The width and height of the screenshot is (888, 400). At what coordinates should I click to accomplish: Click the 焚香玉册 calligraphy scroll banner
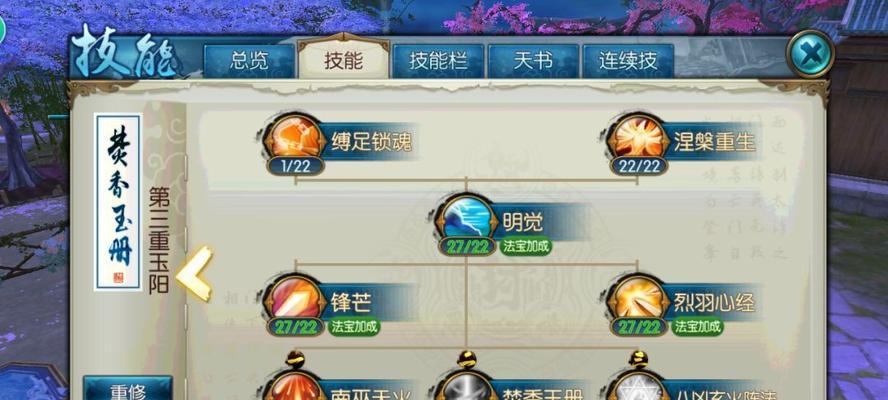click(118, 202)
